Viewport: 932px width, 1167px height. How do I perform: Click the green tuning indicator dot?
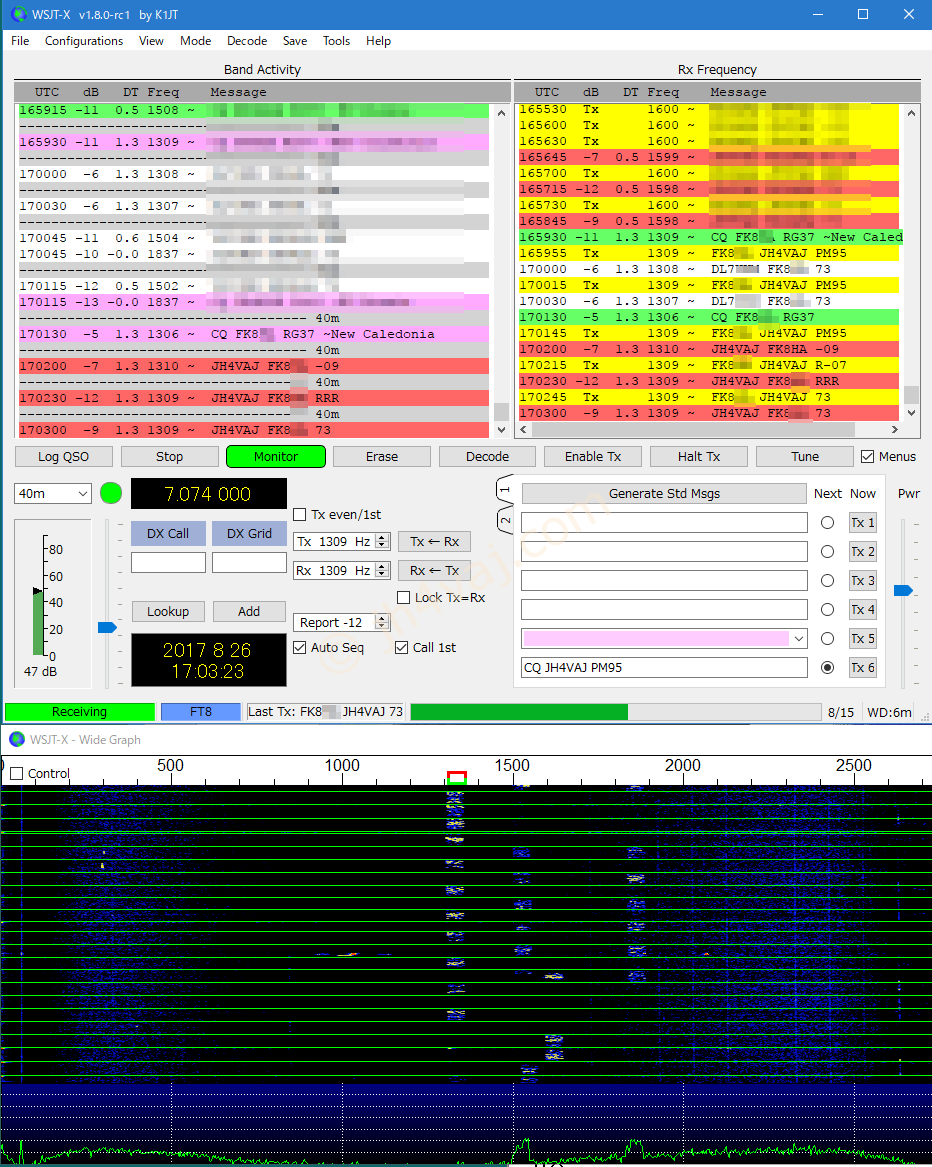coord(111,493)
